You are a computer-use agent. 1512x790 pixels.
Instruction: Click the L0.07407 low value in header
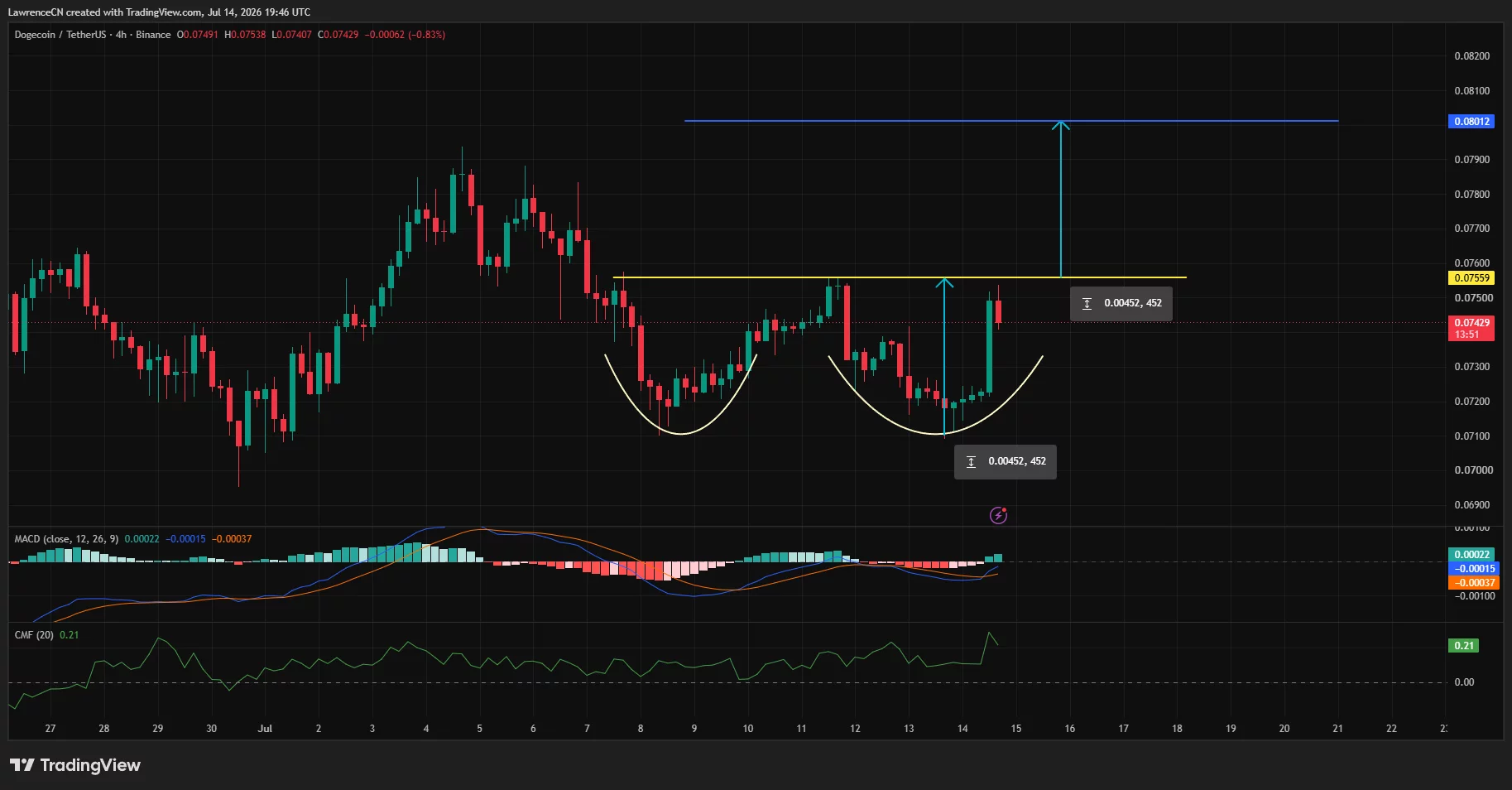click(292, 35)
